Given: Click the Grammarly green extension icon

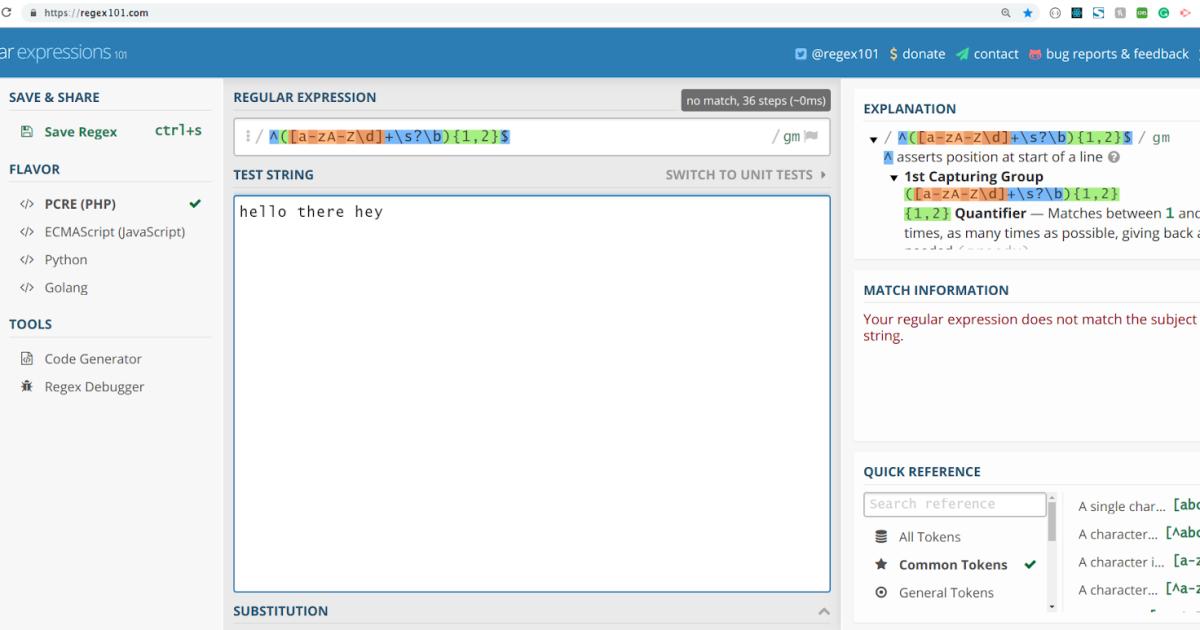Looking at the screenshot, I should tap(1164, 13).
